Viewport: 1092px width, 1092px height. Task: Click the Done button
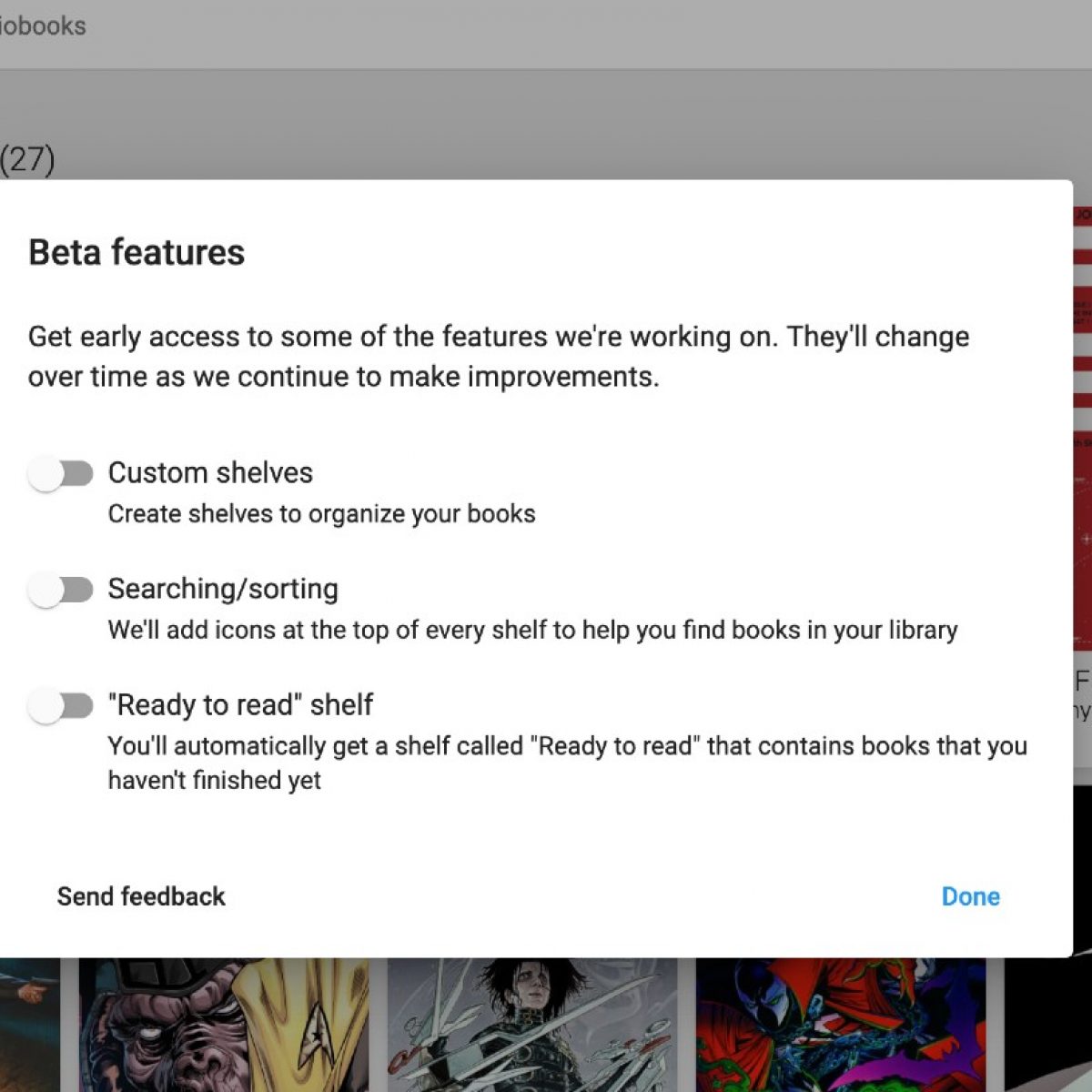pyautogui.click(x=970, y=896)
